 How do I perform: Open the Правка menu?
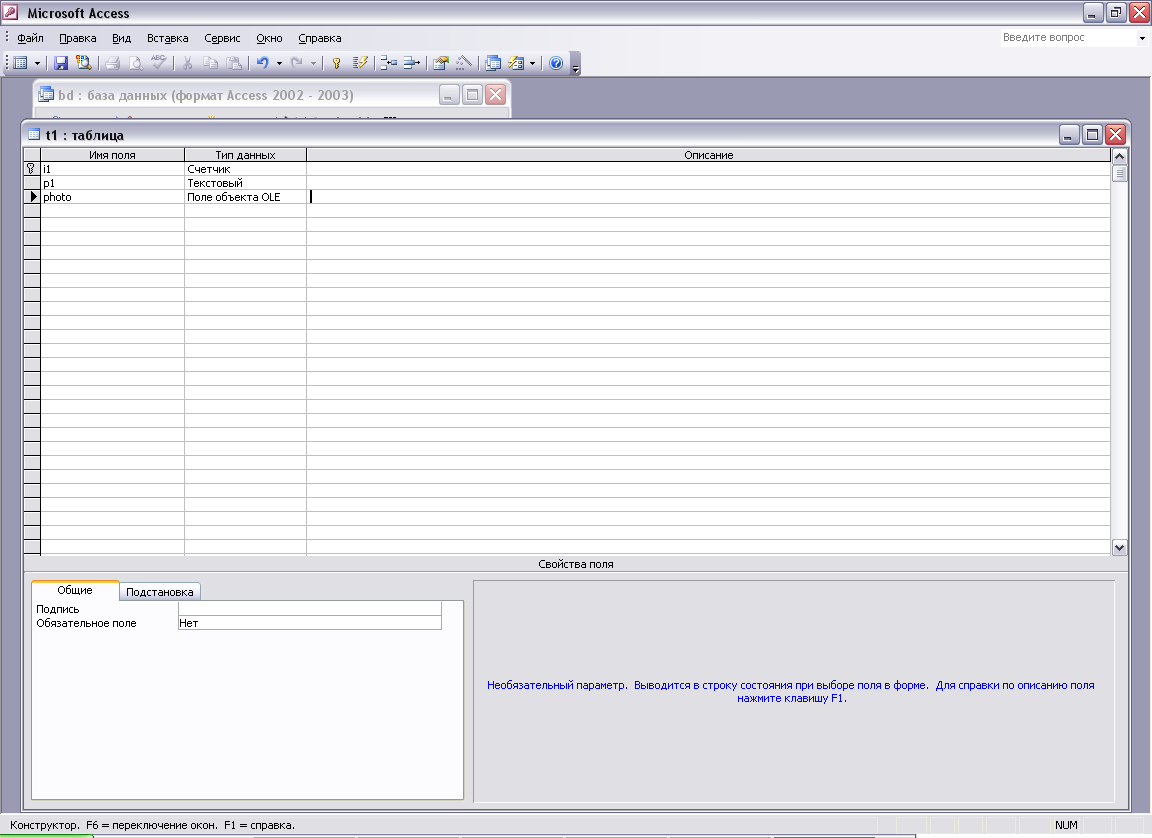(78, 38)
